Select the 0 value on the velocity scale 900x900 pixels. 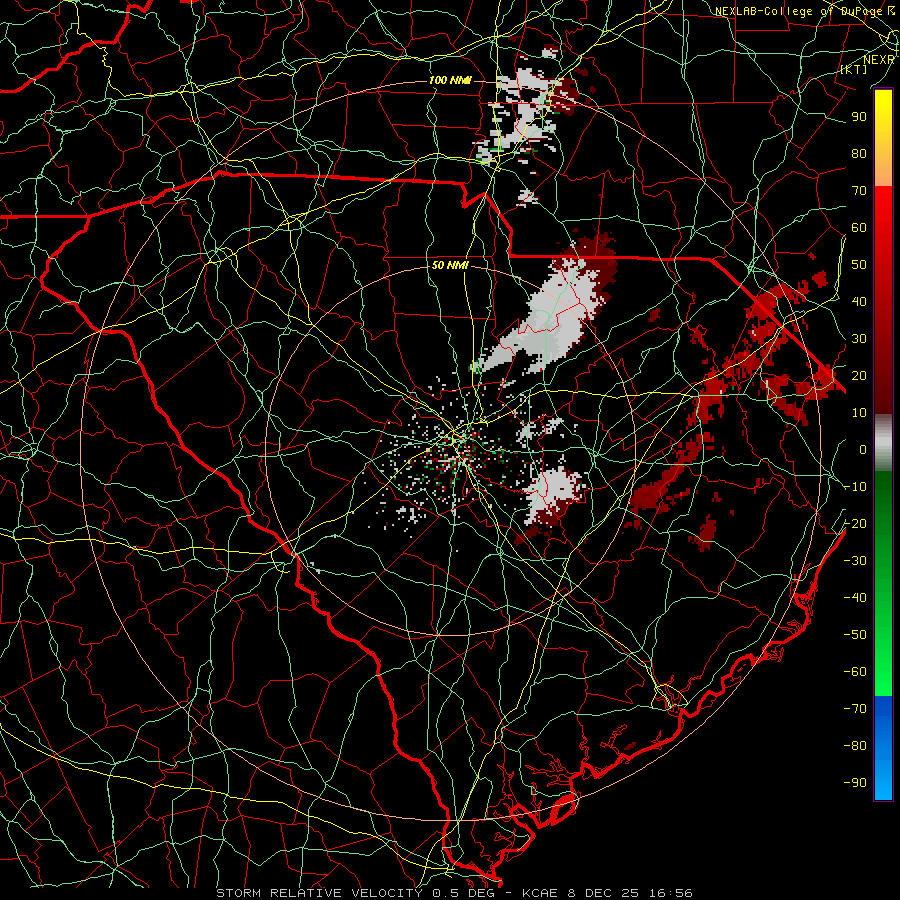(x=863, y=449)
